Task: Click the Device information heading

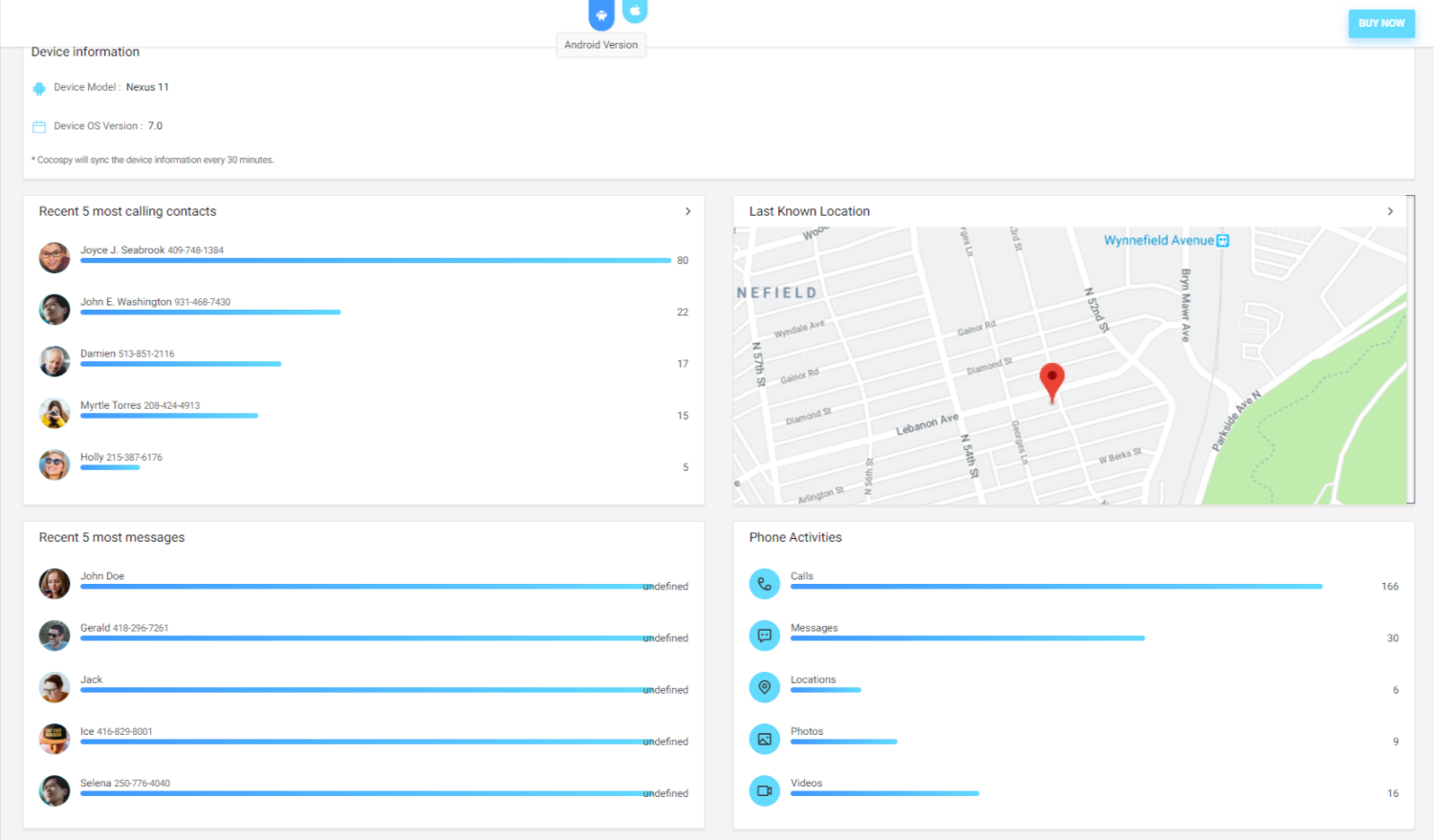Action: pos(85,52)
